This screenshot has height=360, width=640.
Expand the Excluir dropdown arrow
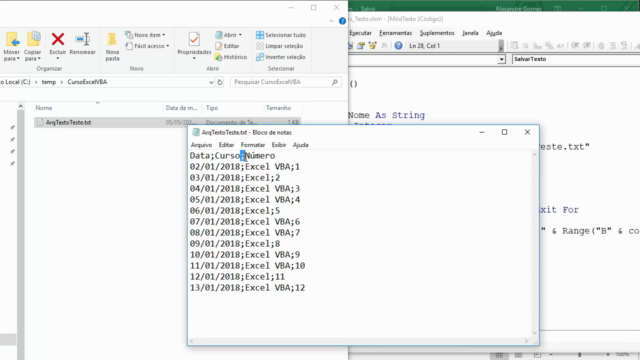coord(58,58)
